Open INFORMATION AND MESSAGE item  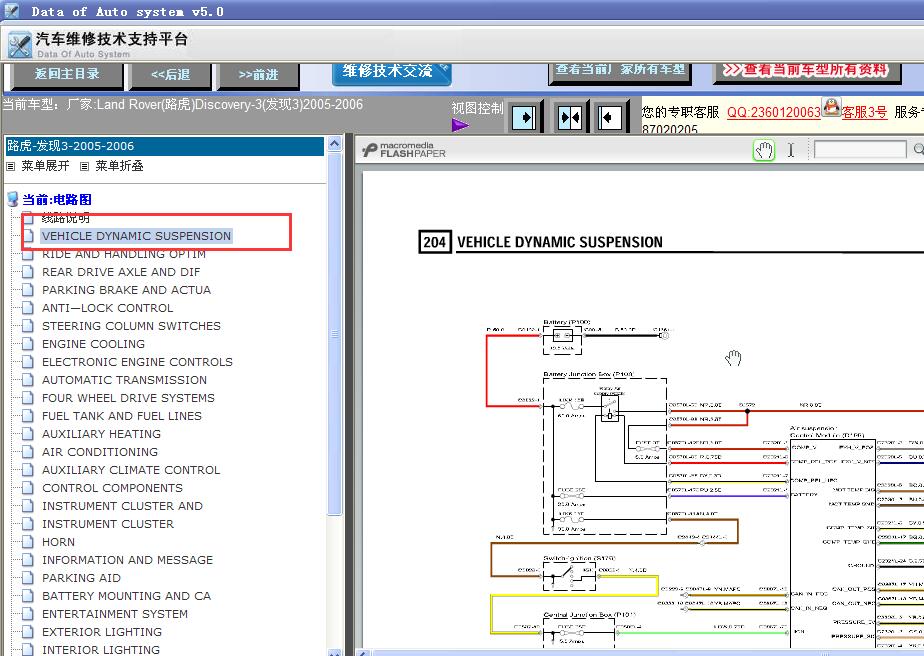[127, 560]
